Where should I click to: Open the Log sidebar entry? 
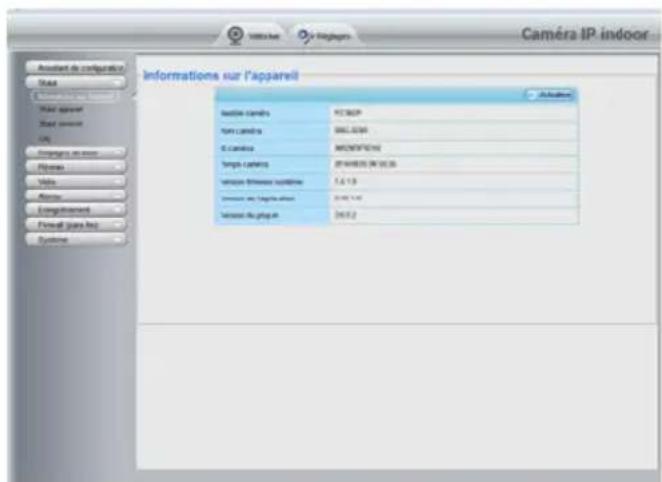pos(44,138)
